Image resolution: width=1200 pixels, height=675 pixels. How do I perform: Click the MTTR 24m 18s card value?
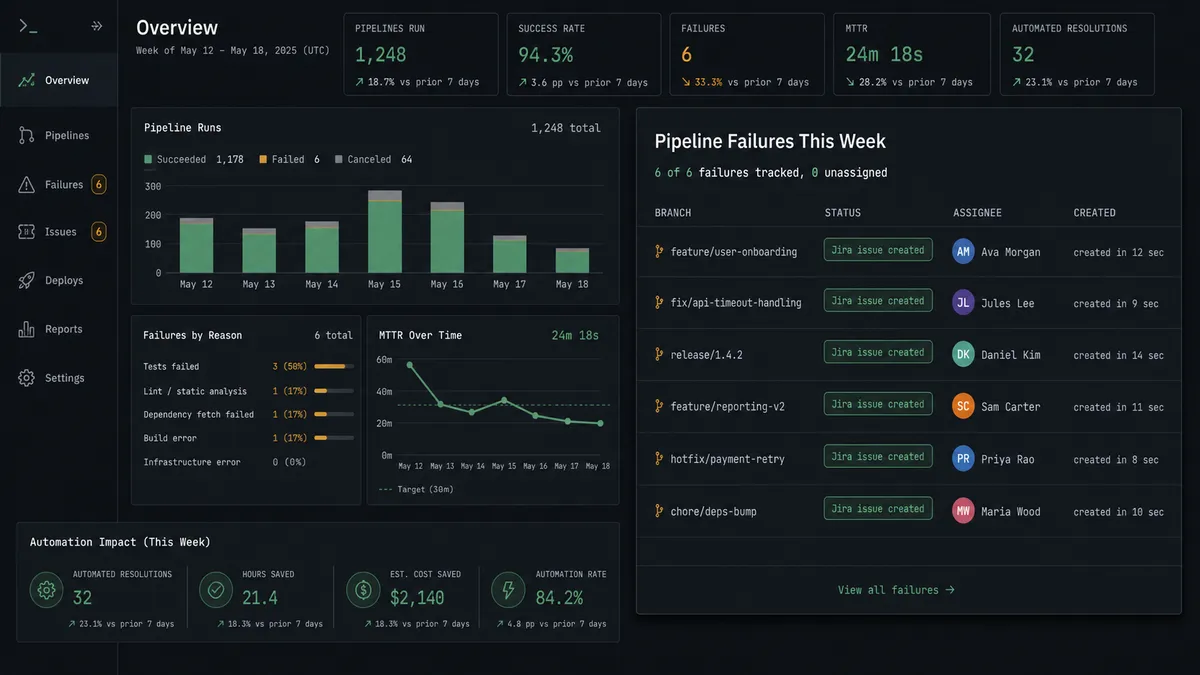point(885,55)
